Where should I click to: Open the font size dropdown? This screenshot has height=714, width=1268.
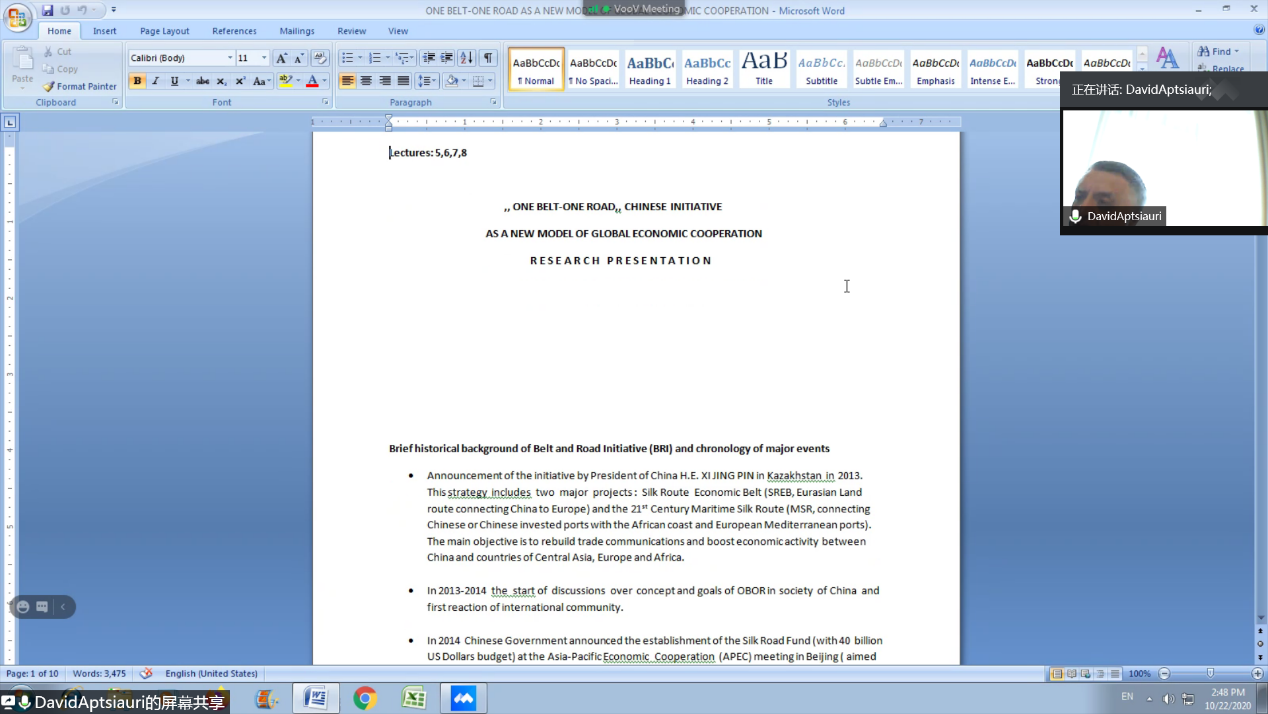click(x=264, y=58)
